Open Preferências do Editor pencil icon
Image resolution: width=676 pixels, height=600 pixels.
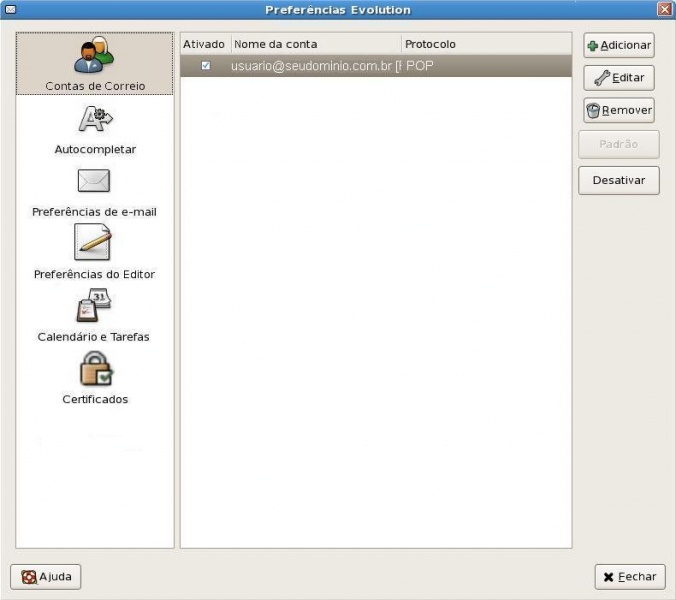tap(93, 242)
